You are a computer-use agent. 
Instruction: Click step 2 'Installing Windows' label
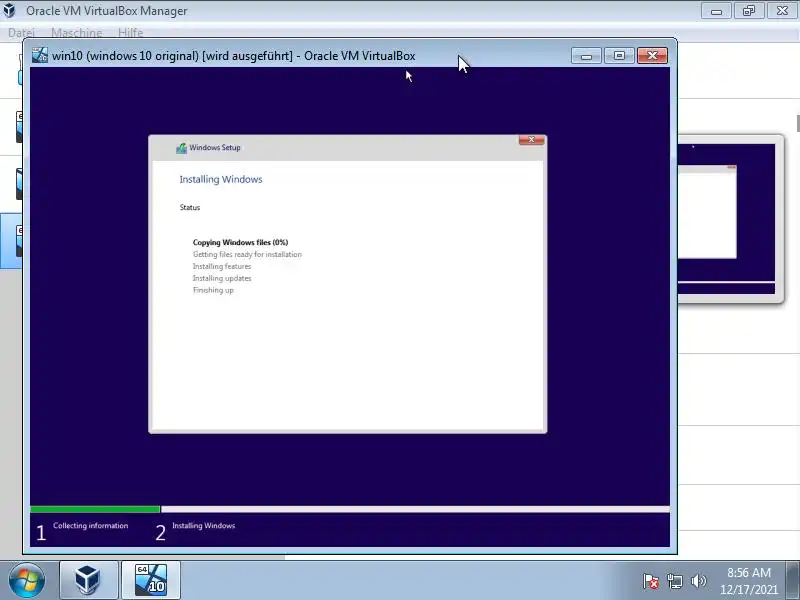point(204,526)
